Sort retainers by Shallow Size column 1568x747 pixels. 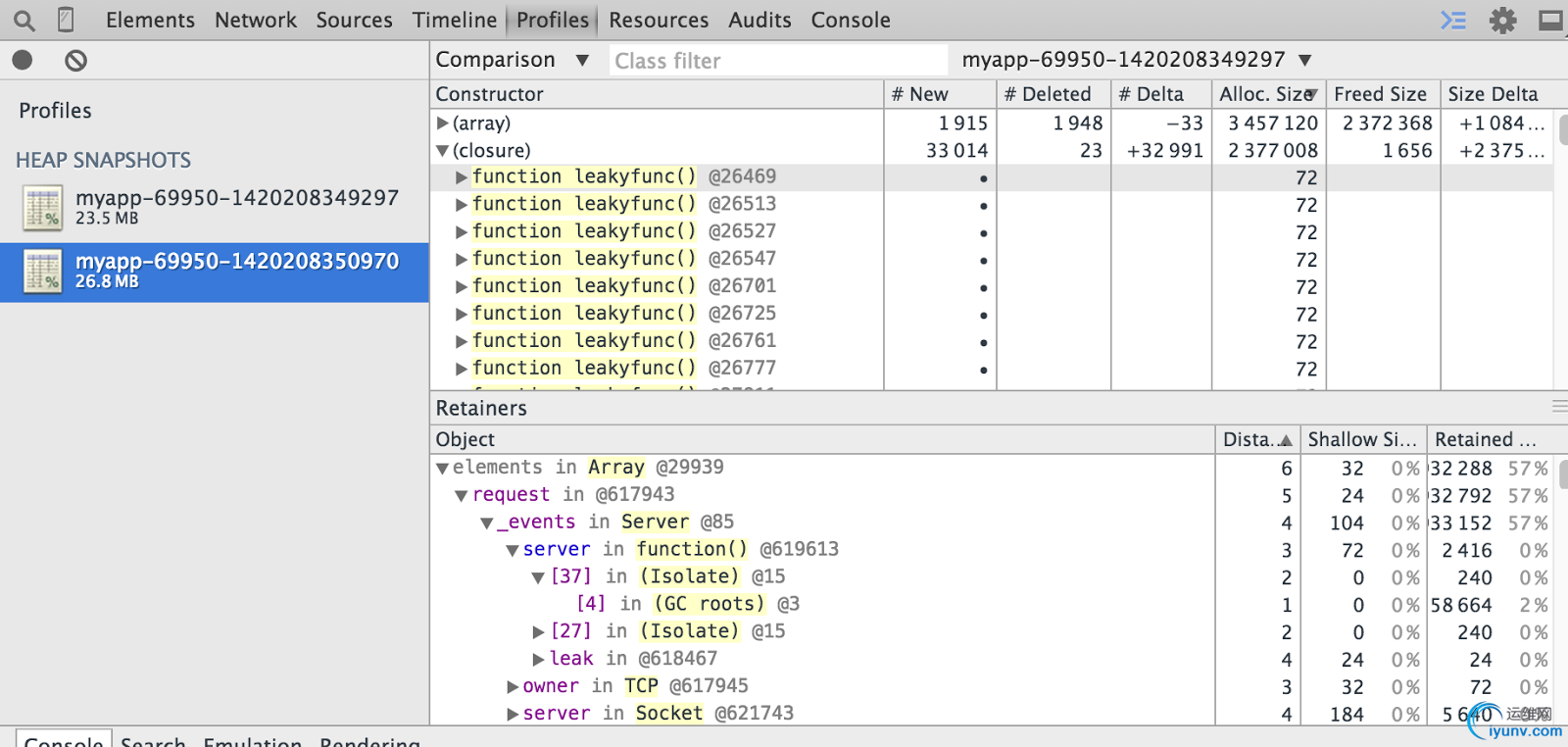point(1363,439)
